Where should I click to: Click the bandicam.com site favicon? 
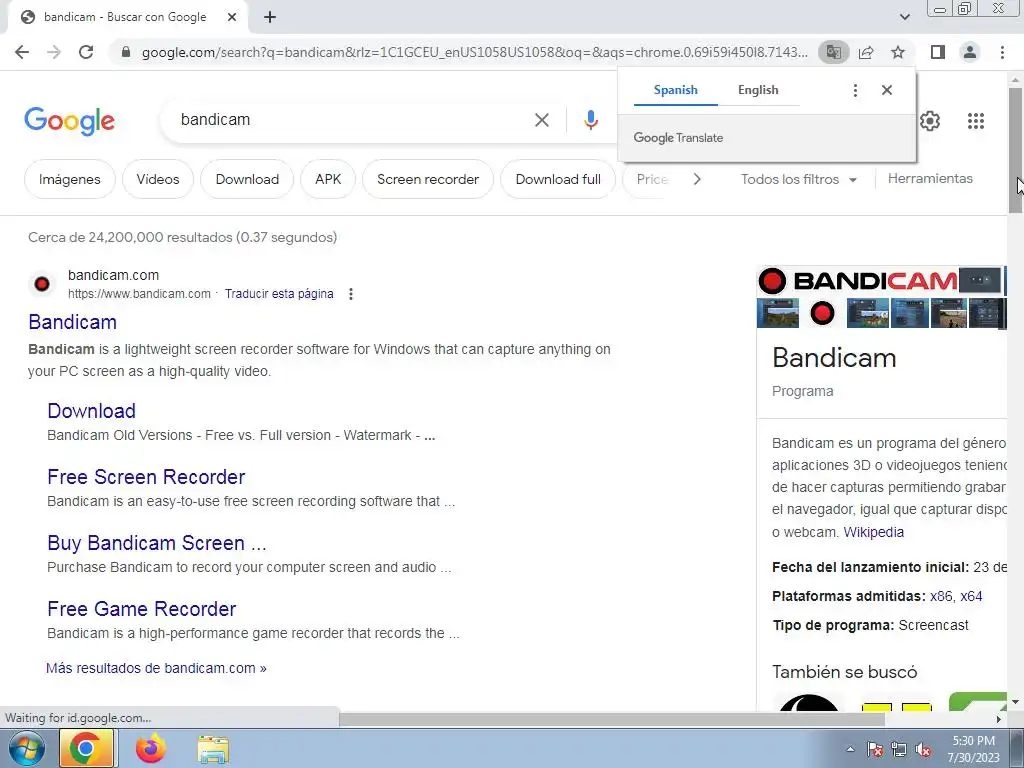point(42,284)
